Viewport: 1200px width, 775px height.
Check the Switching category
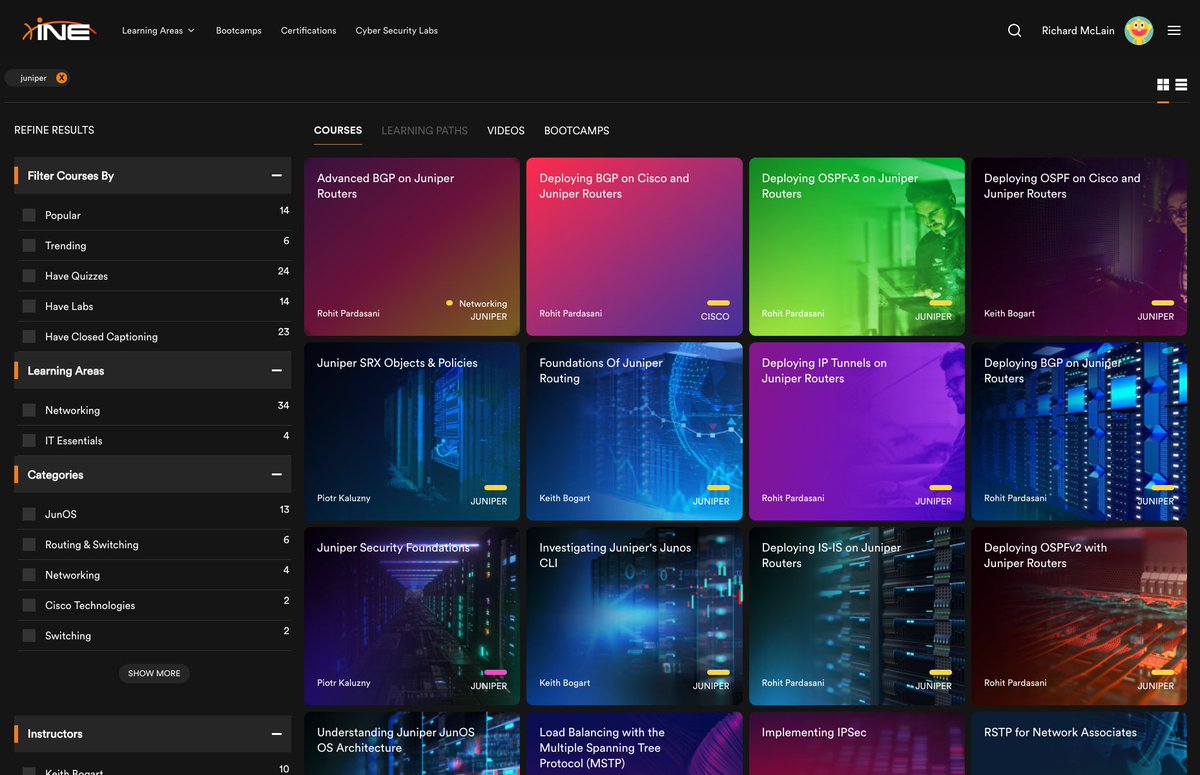pos(29,636)
